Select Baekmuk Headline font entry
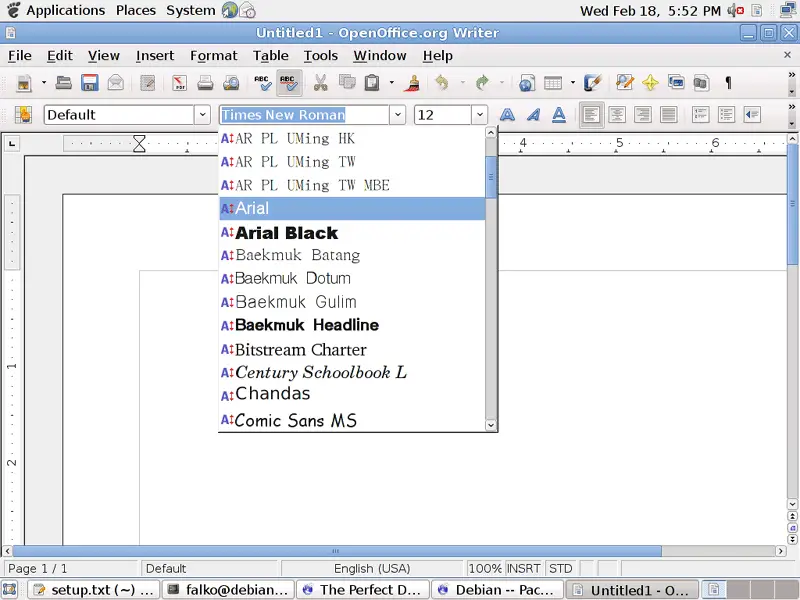The width and height of the screenshot is (800, 600). [352, 325]
